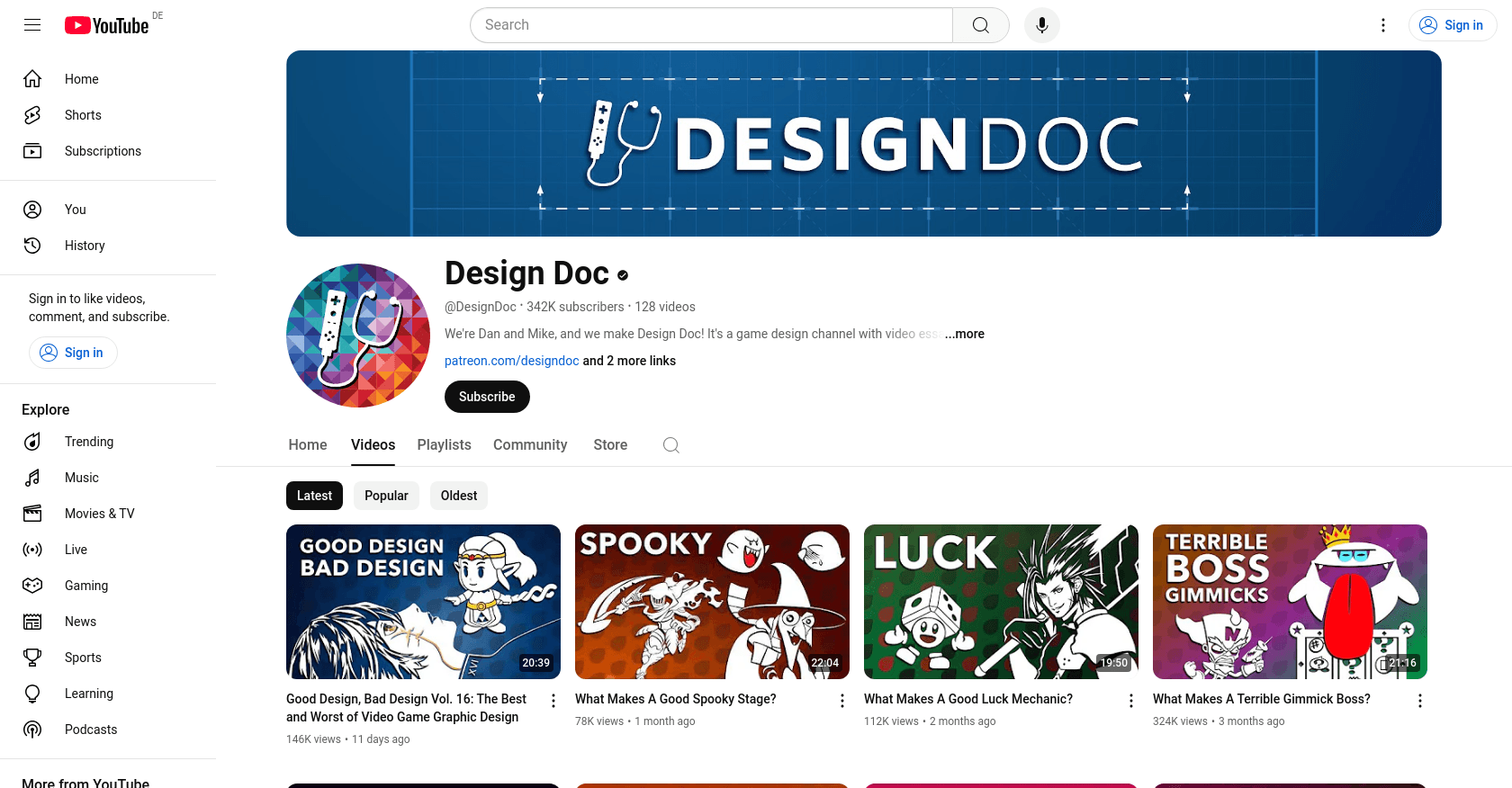The height and width of the screenshot is (788, 1512).
Task: Click the YouTube logo
Action: tap(106, 25)
